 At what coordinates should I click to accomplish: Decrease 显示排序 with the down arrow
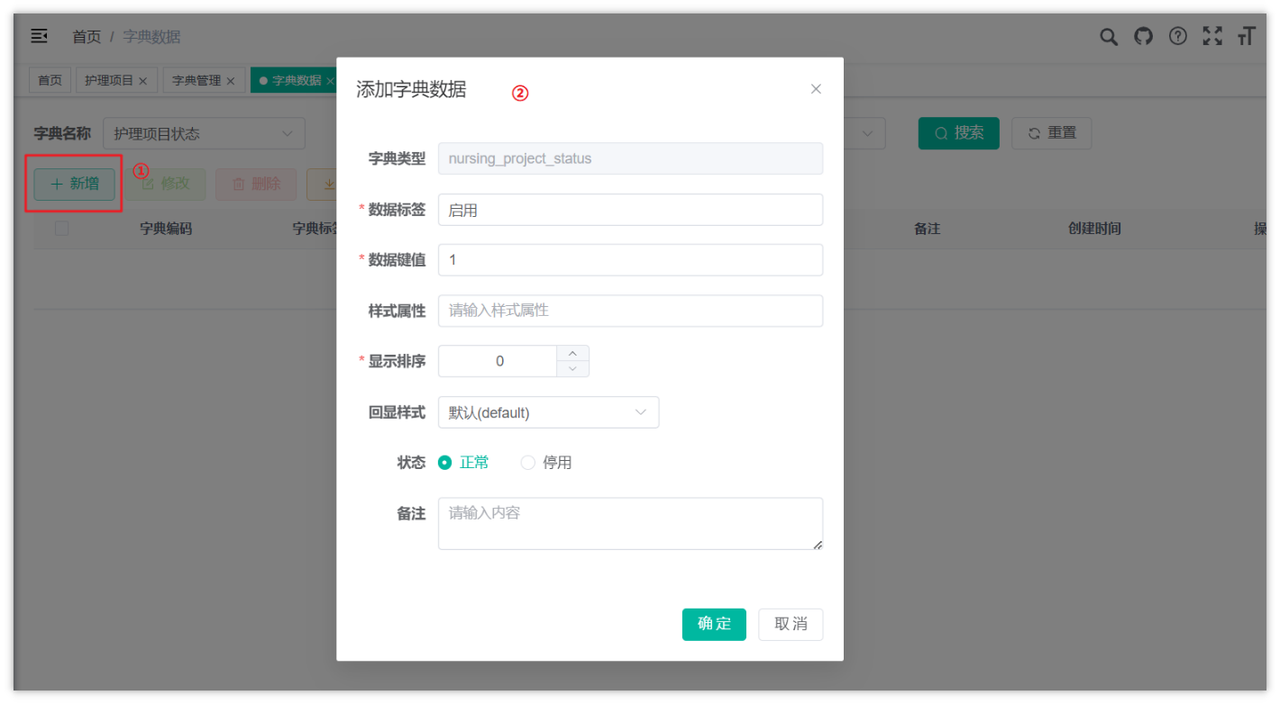point(572,369)
